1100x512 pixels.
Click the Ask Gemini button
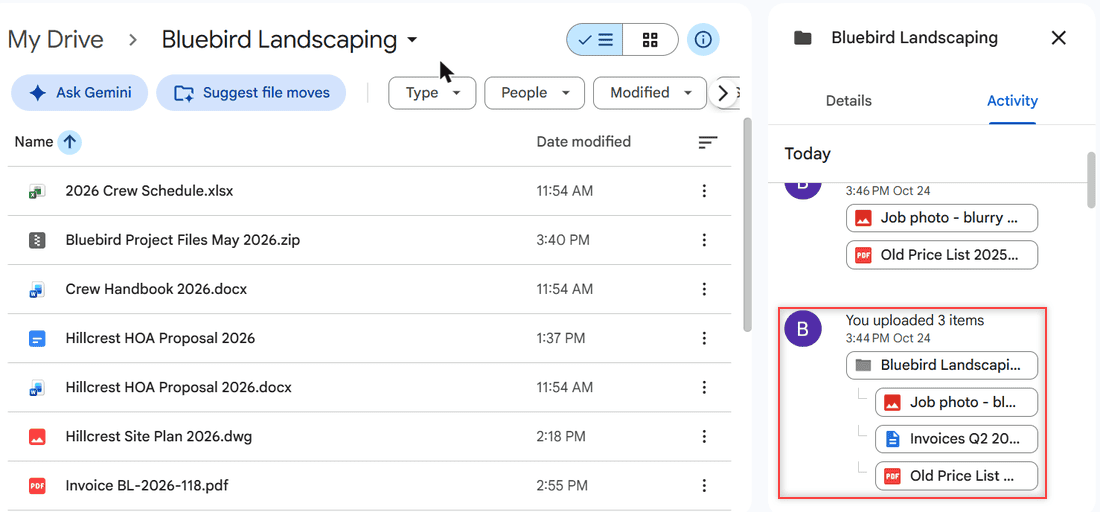[80, 93]
